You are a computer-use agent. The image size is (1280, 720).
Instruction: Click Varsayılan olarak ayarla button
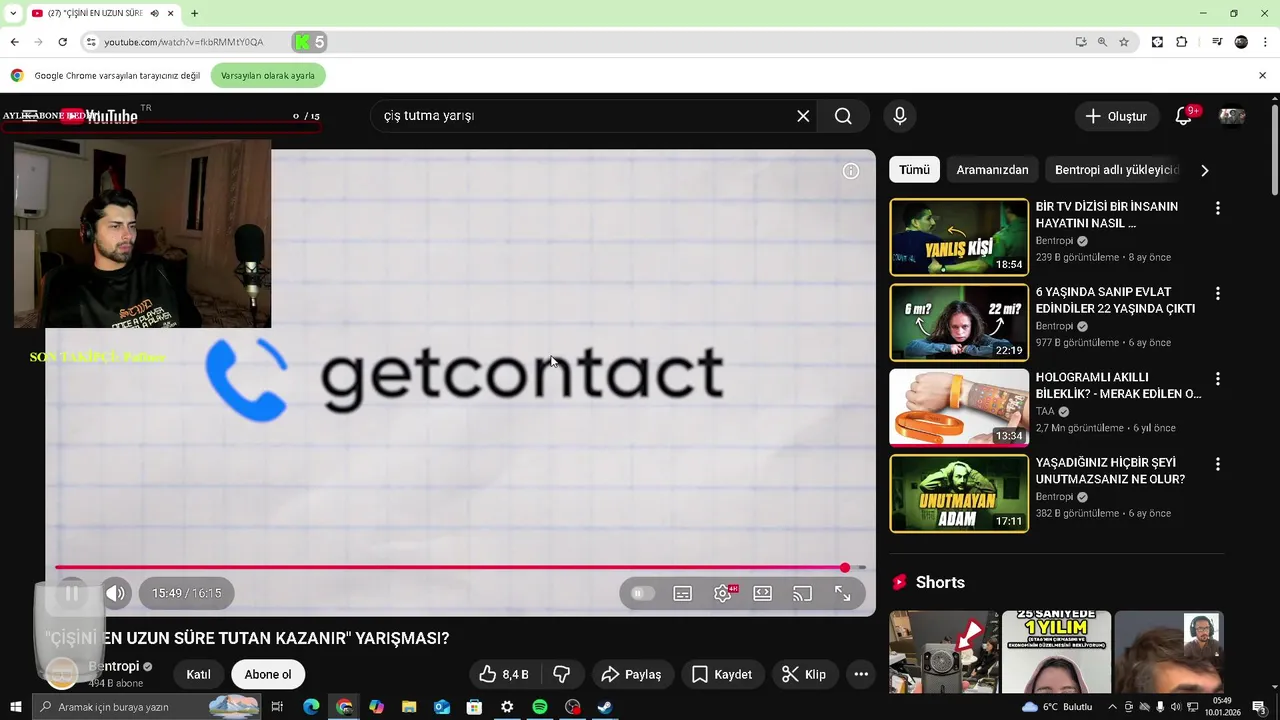268,76
